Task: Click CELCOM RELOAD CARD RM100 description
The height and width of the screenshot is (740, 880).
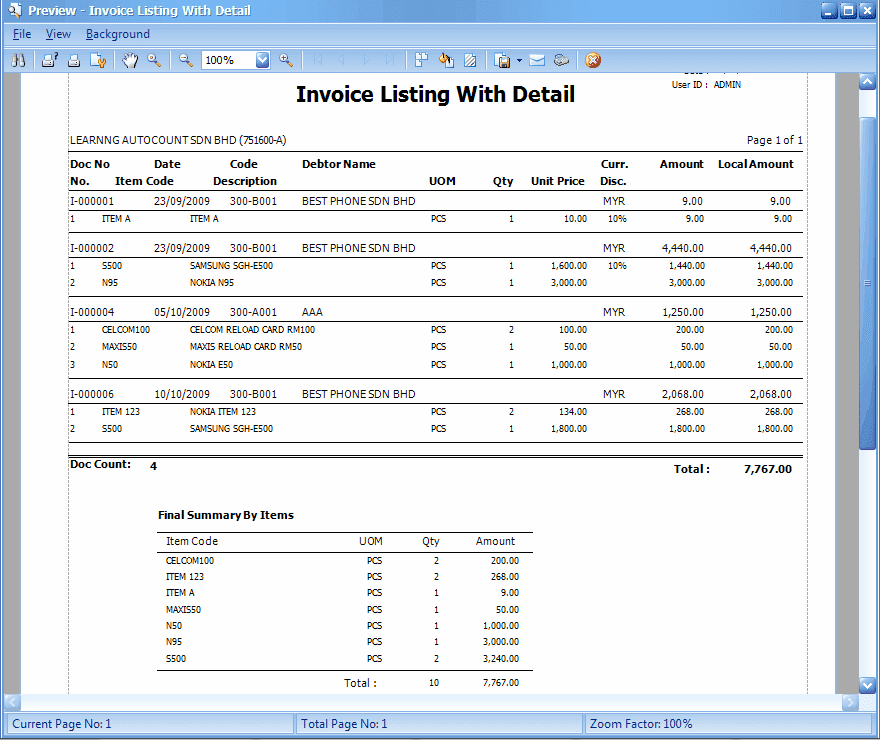Action: pos(253,330)
